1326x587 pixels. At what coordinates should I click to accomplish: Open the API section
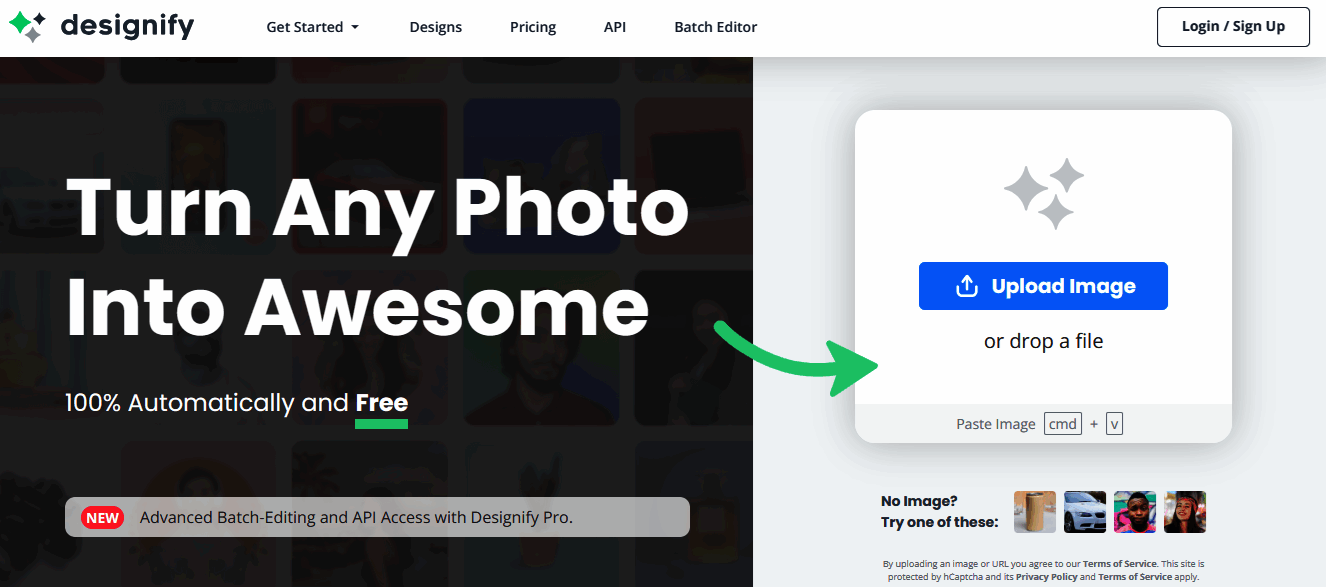(614, 27)
